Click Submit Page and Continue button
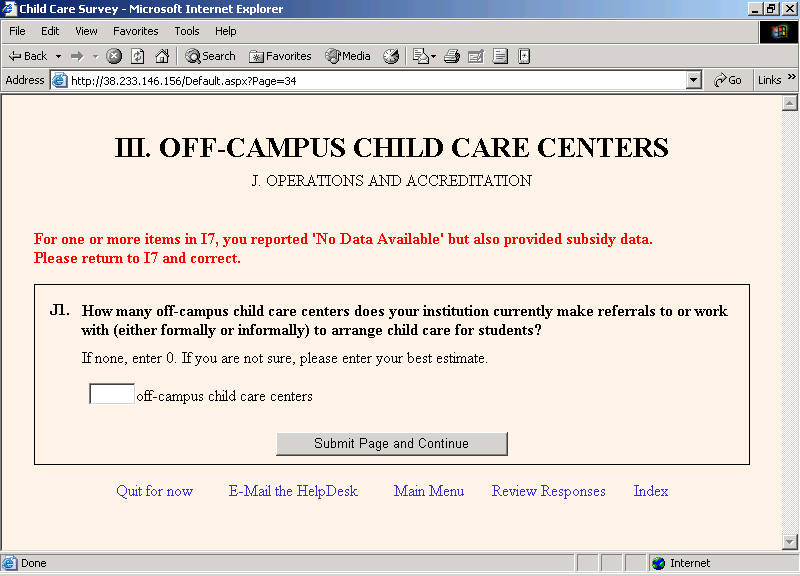Viewport: 800px width, 576px height. click(x=392, y=444)
